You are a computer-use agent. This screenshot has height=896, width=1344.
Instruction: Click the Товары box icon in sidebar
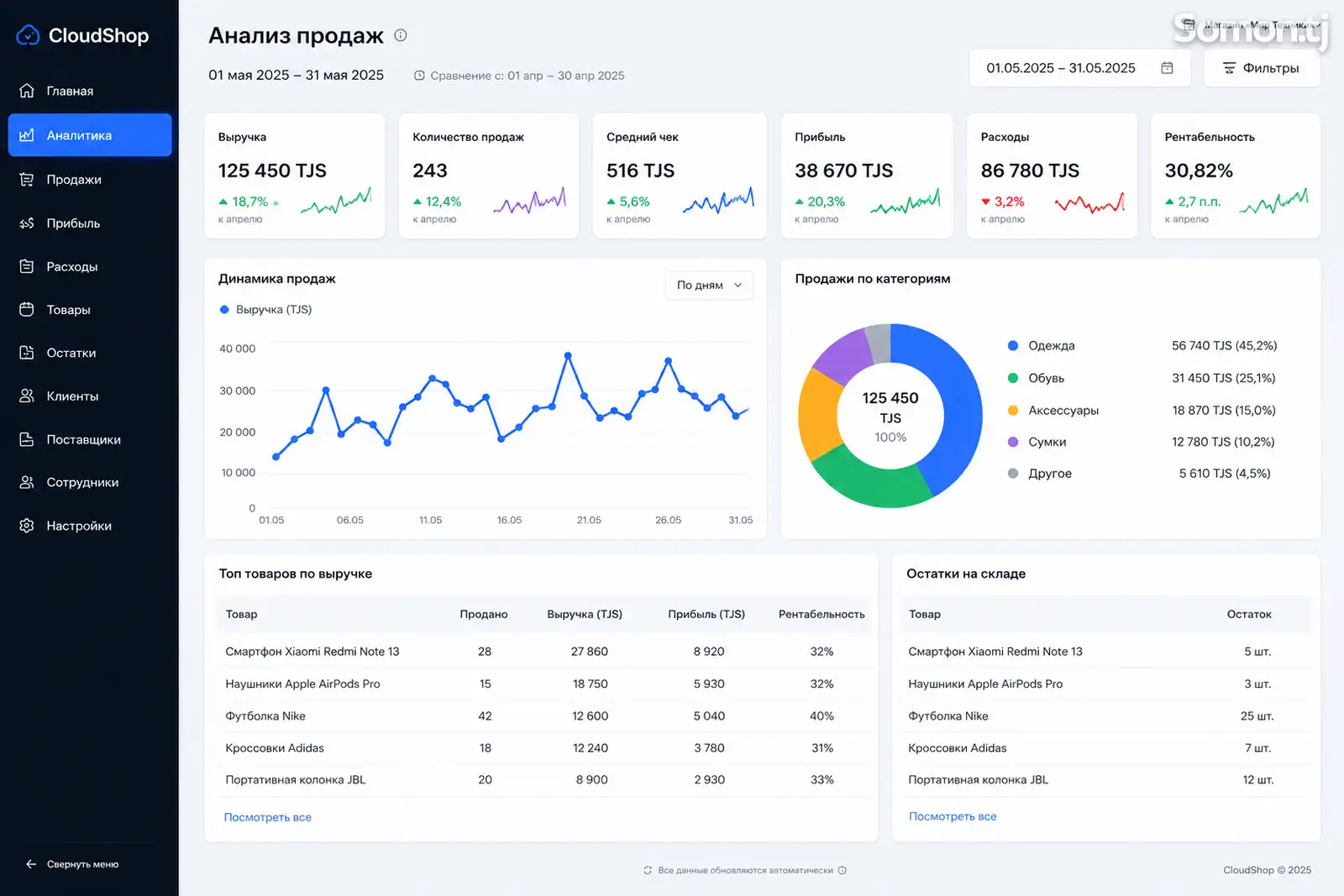coord(27,310)
